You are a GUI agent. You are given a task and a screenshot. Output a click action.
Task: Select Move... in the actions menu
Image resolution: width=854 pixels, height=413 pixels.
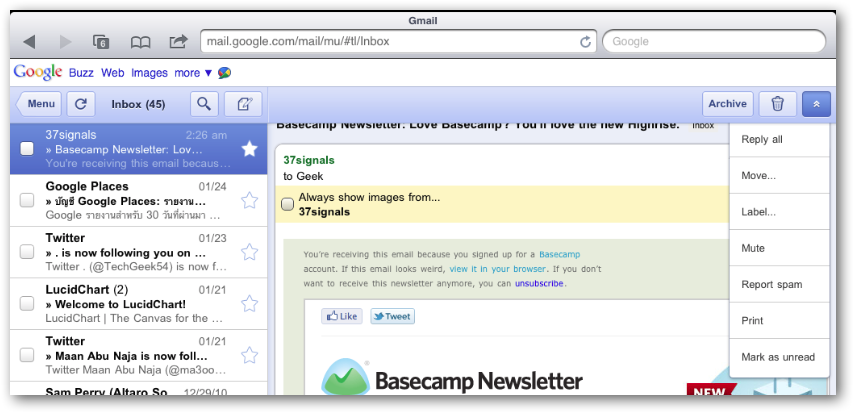coord(779,175)
